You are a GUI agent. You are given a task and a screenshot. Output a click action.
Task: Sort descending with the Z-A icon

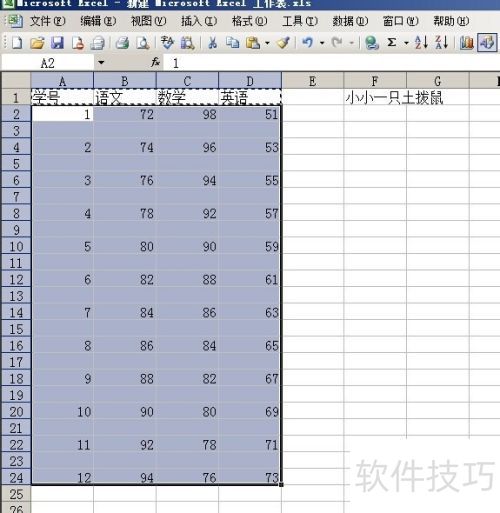tap(441, 43)
